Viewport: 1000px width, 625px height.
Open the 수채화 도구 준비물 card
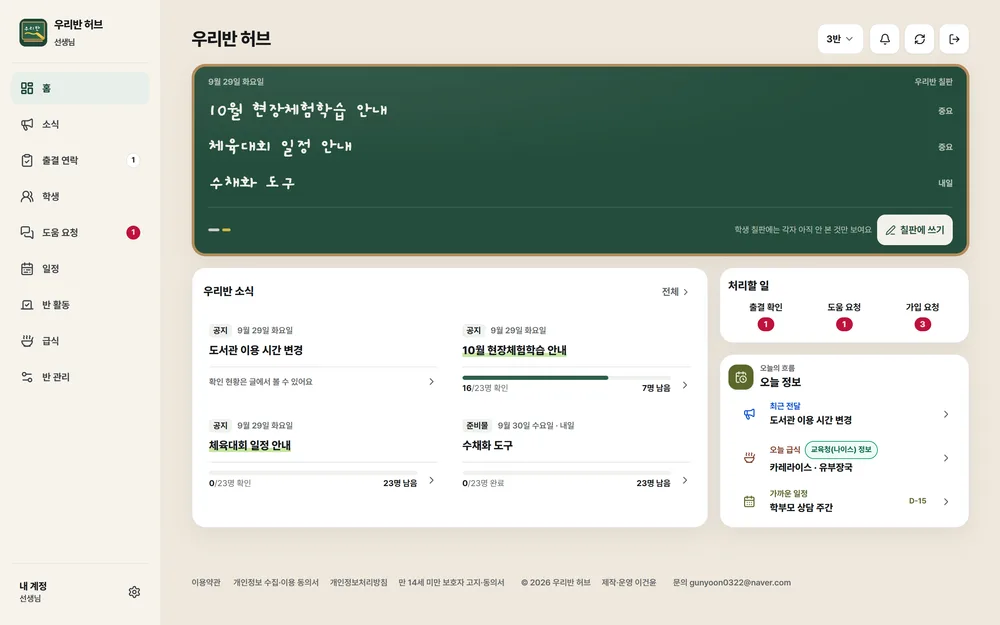(576, 452)
